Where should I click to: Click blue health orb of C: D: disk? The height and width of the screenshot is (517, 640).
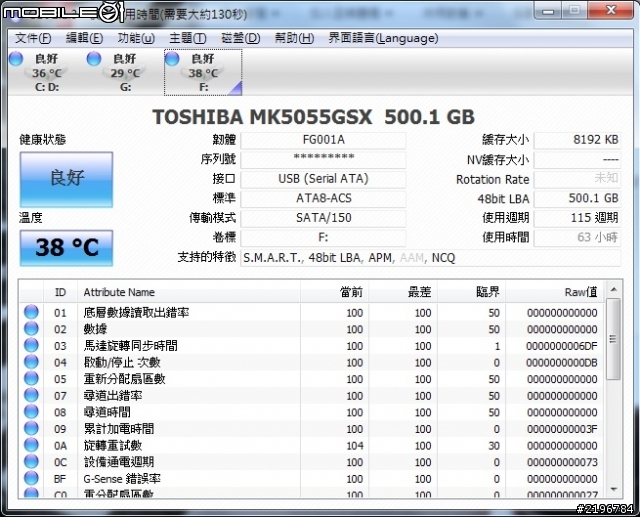[16, 59]
